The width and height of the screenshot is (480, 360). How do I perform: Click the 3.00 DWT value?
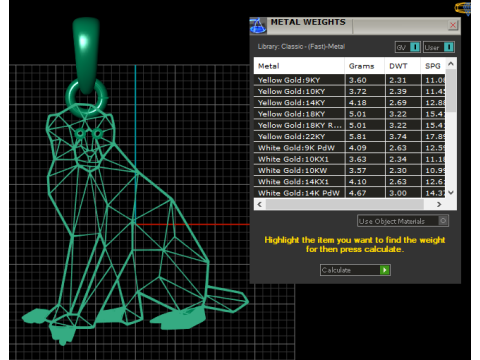pyautogui.click(x=398, y=193)
